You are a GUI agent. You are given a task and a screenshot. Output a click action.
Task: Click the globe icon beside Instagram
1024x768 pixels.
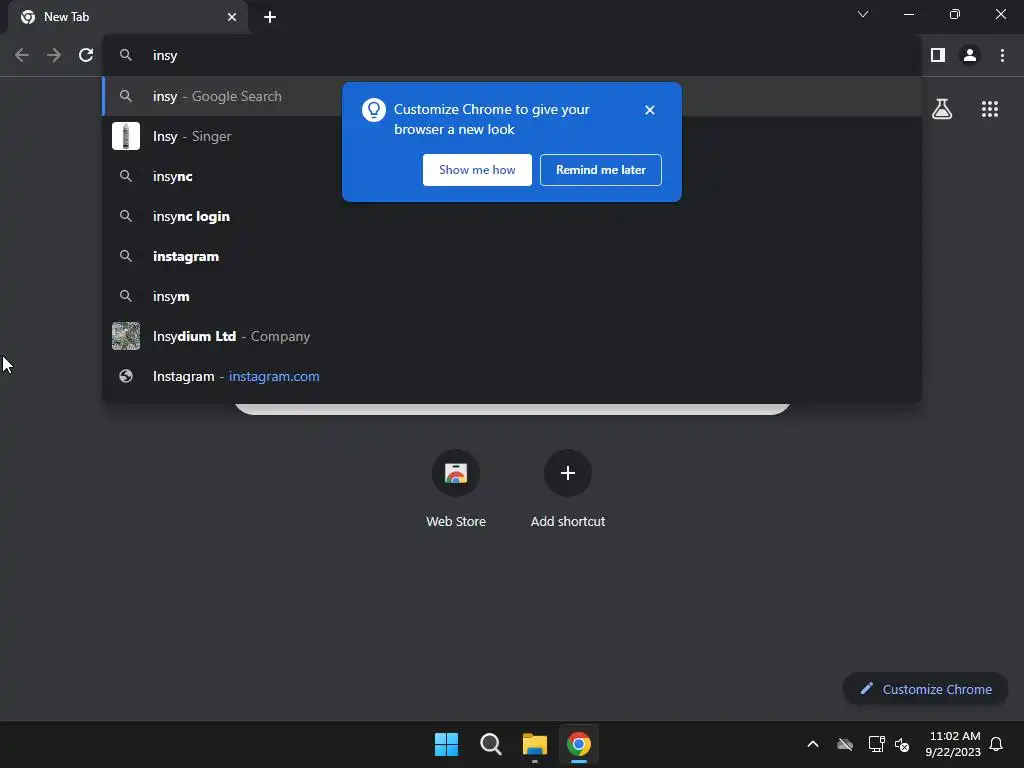(126, 376)
